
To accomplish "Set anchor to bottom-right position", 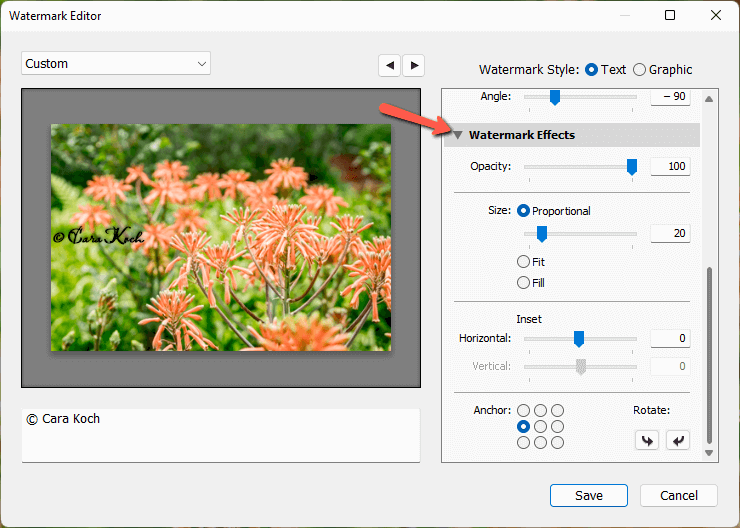I will coord(557,443).
